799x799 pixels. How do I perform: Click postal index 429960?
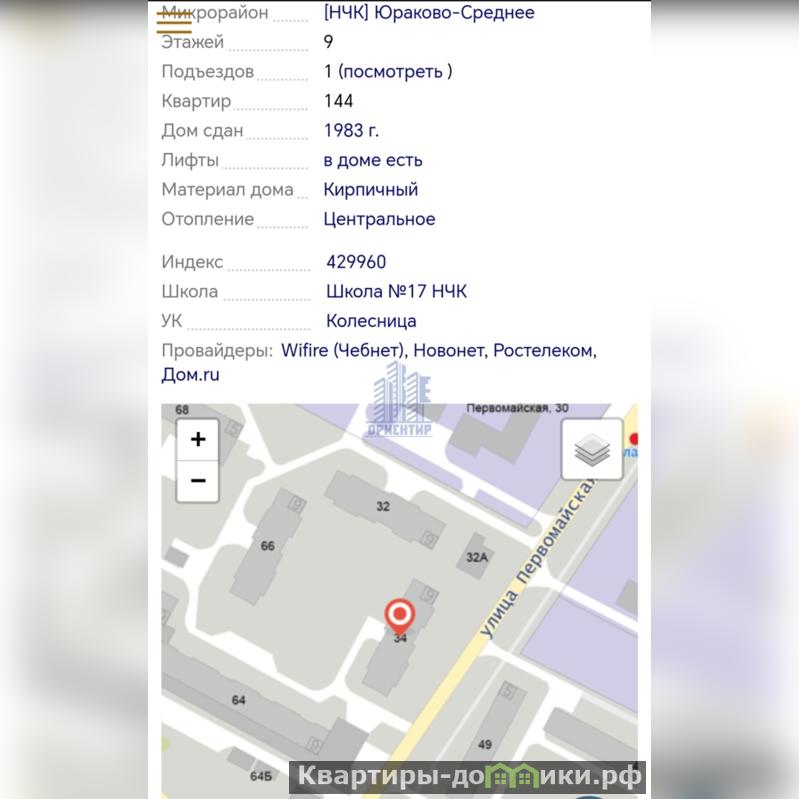356,262
